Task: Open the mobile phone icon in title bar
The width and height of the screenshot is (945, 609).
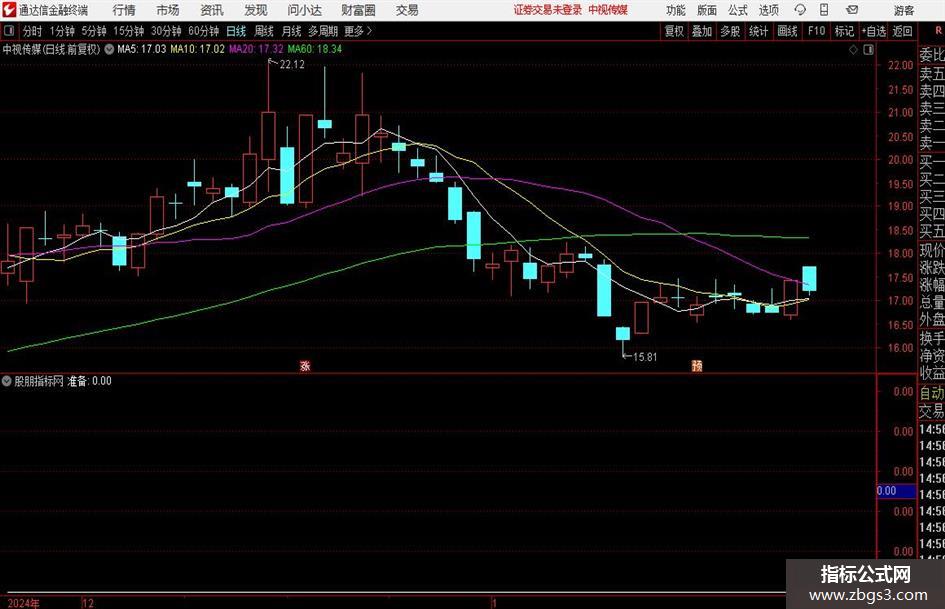Action: [824, 10]
